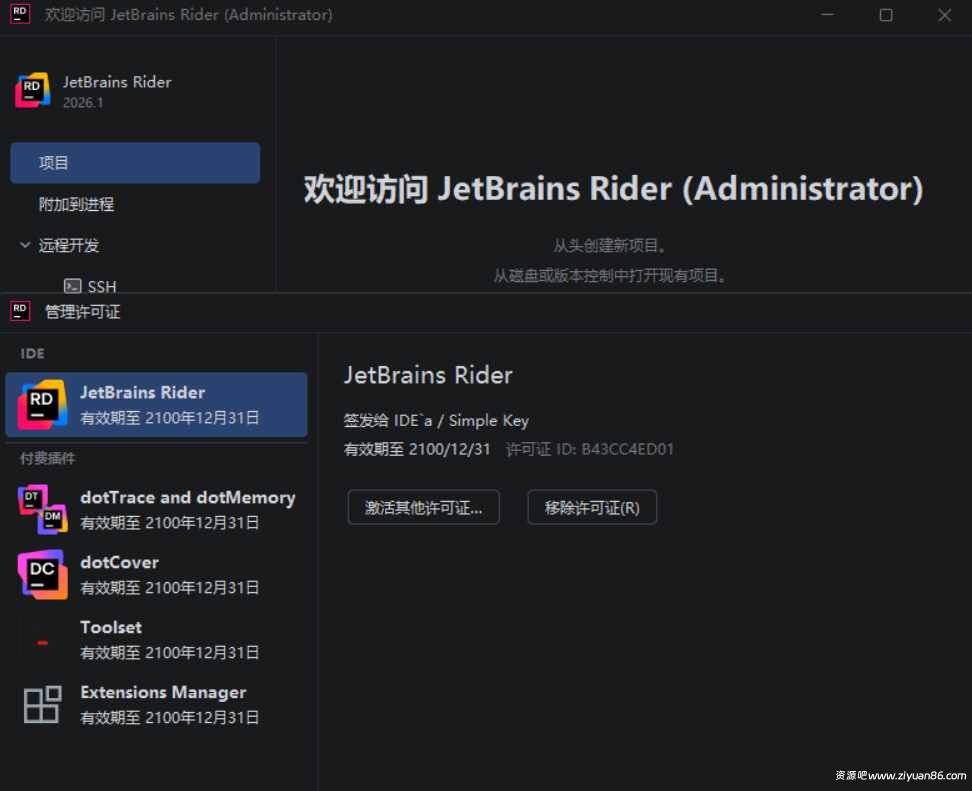Open the SSH remote development entry

(x=102, y=287)
